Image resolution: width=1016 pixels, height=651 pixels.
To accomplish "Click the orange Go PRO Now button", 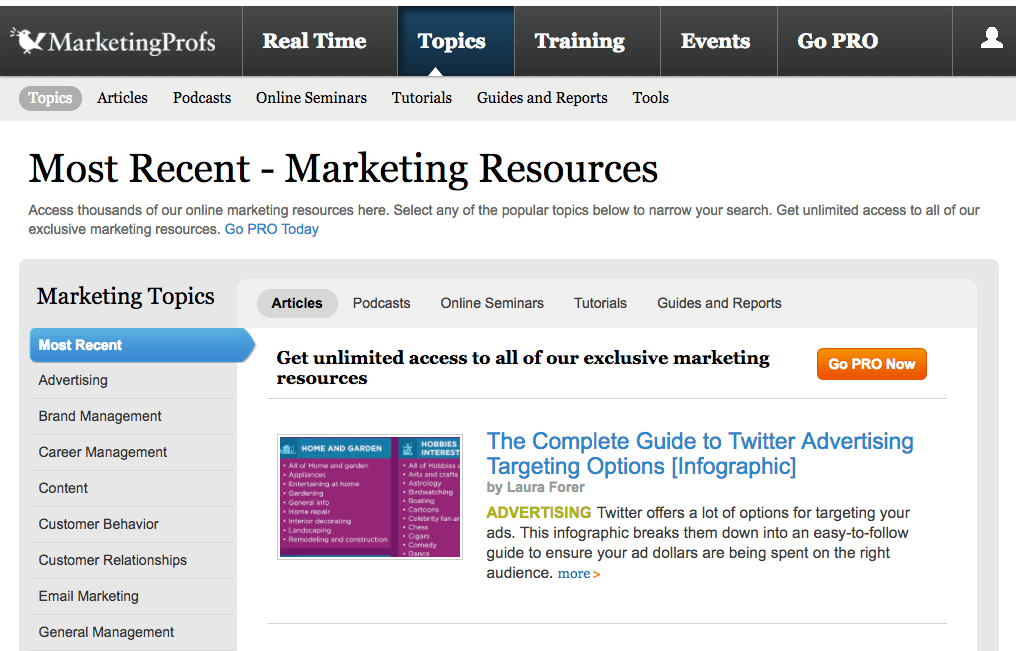I will (872, 364).
